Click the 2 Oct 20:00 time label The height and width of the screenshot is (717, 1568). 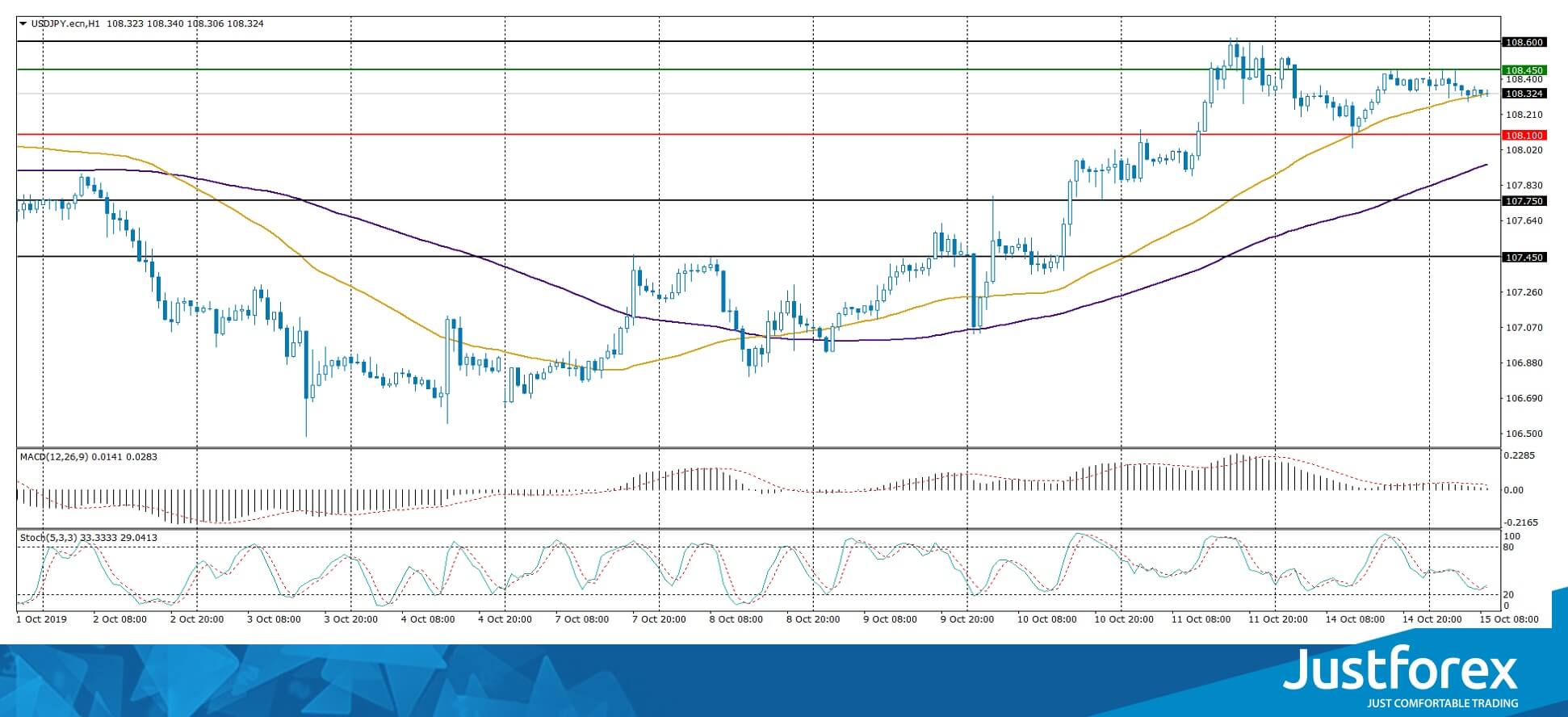point(197,620)
